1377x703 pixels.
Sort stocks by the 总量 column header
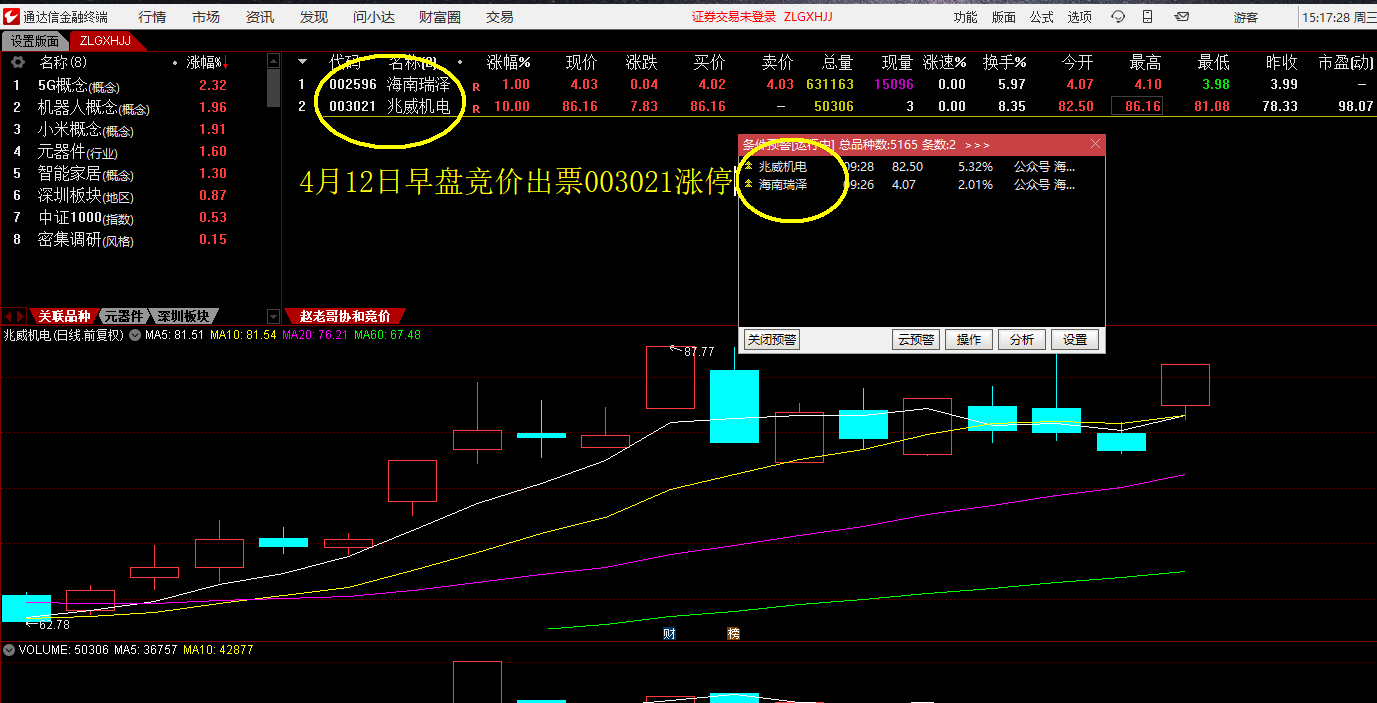coord(837,62)
